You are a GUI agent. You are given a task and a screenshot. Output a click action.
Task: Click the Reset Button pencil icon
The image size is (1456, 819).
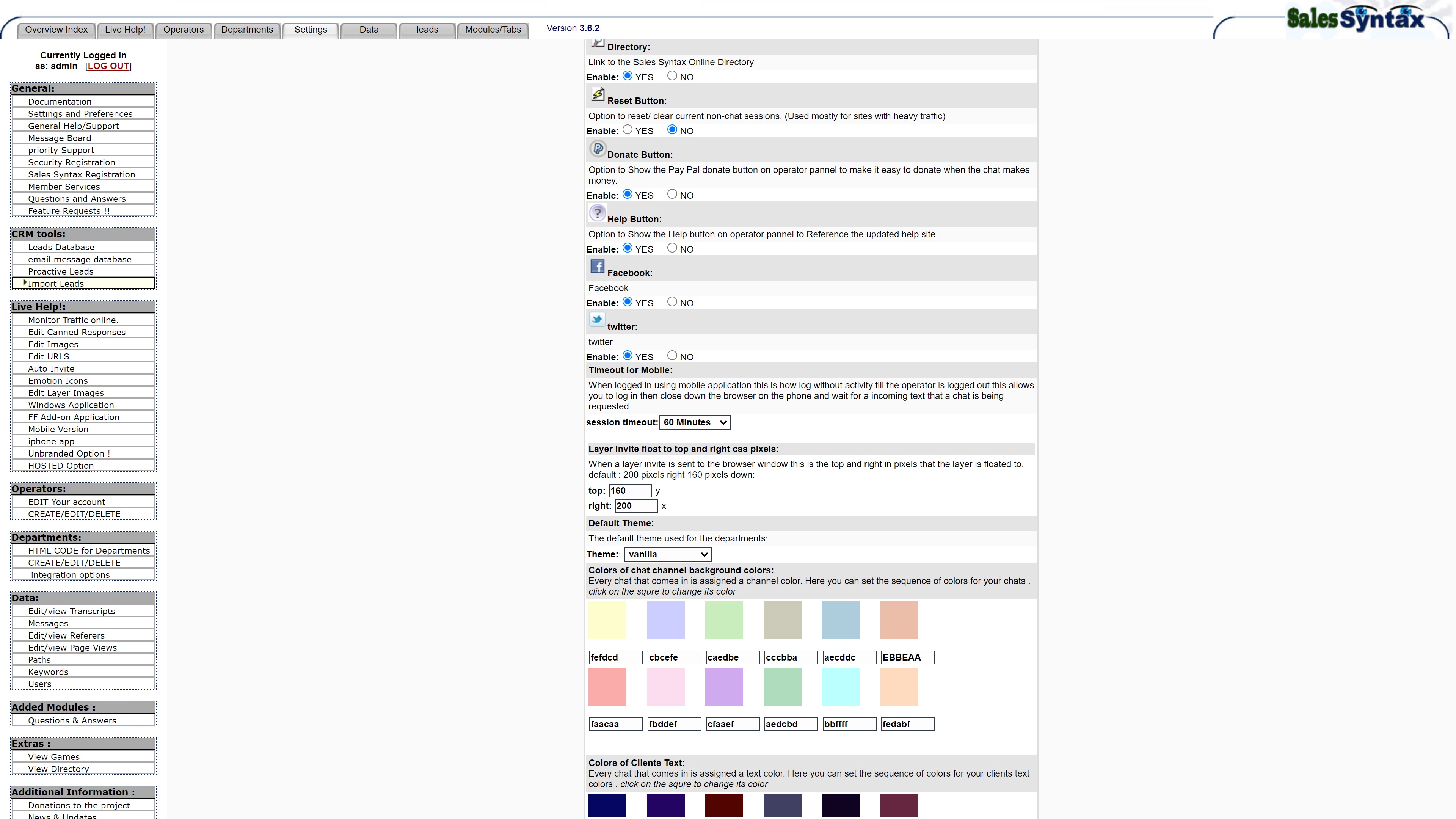(x=598, y=94)
